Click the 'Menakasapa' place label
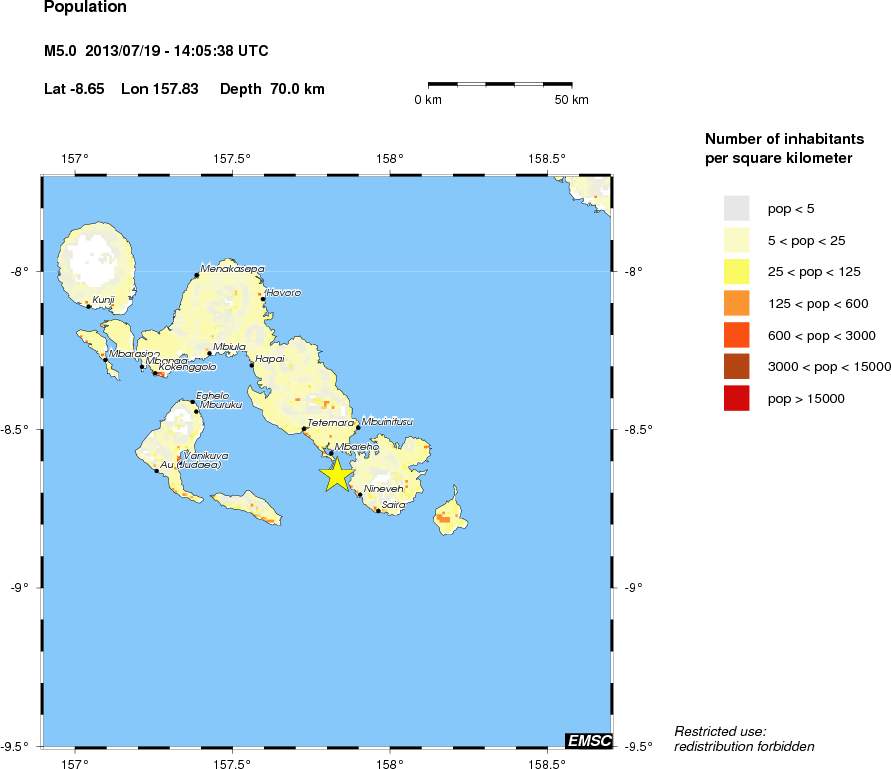The image size is (891, 769). [x=232, y=268]
